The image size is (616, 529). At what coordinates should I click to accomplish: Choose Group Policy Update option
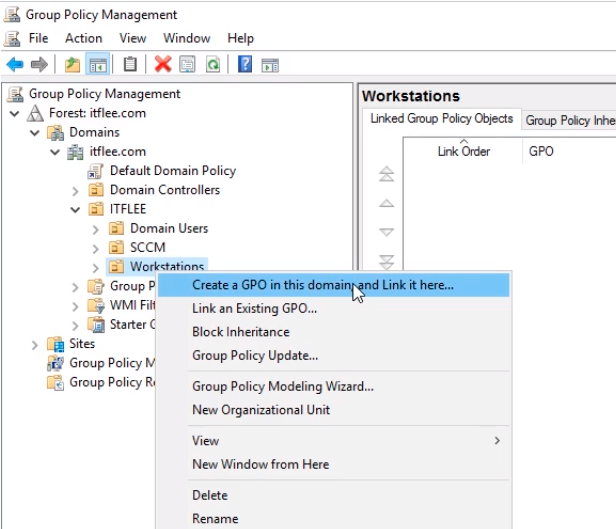coord(334,355)
